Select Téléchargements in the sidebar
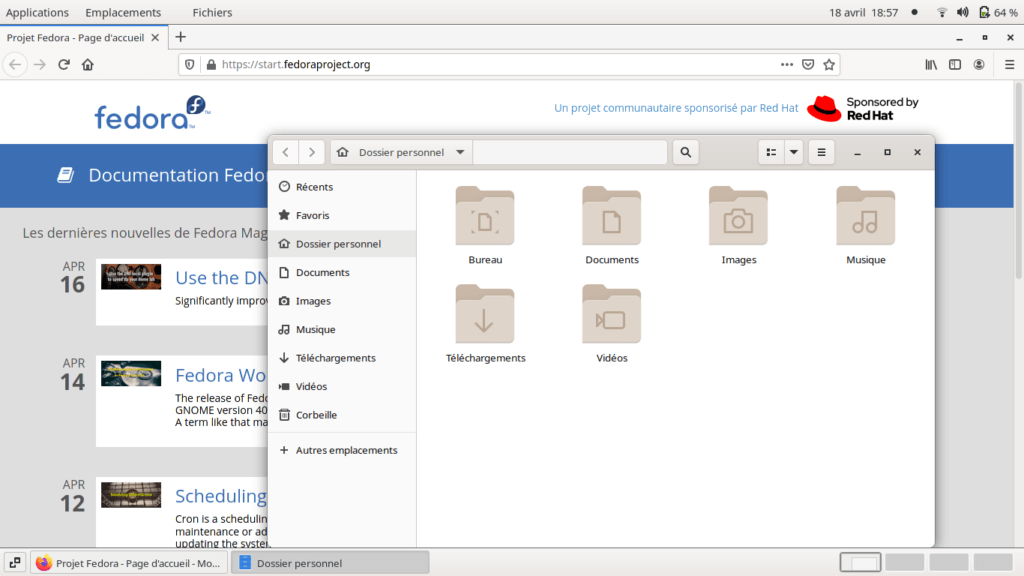This screenshot has height=576, width=1024. tap(342, 358)
